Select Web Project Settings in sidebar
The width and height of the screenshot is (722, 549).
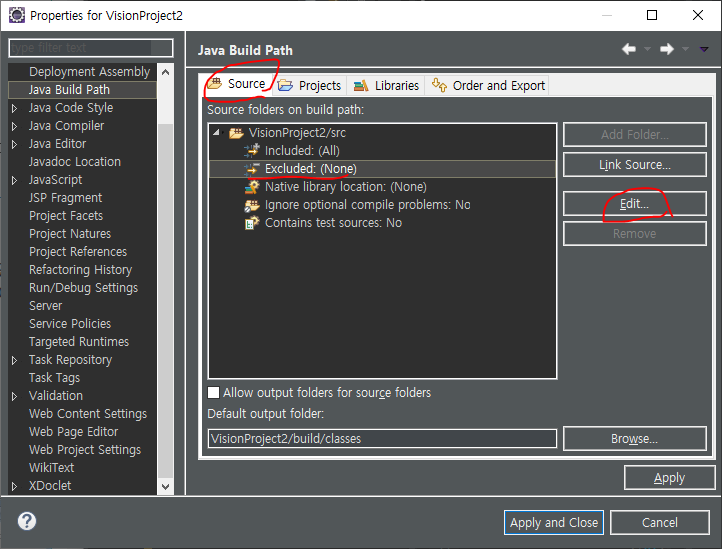click(85, 450)
